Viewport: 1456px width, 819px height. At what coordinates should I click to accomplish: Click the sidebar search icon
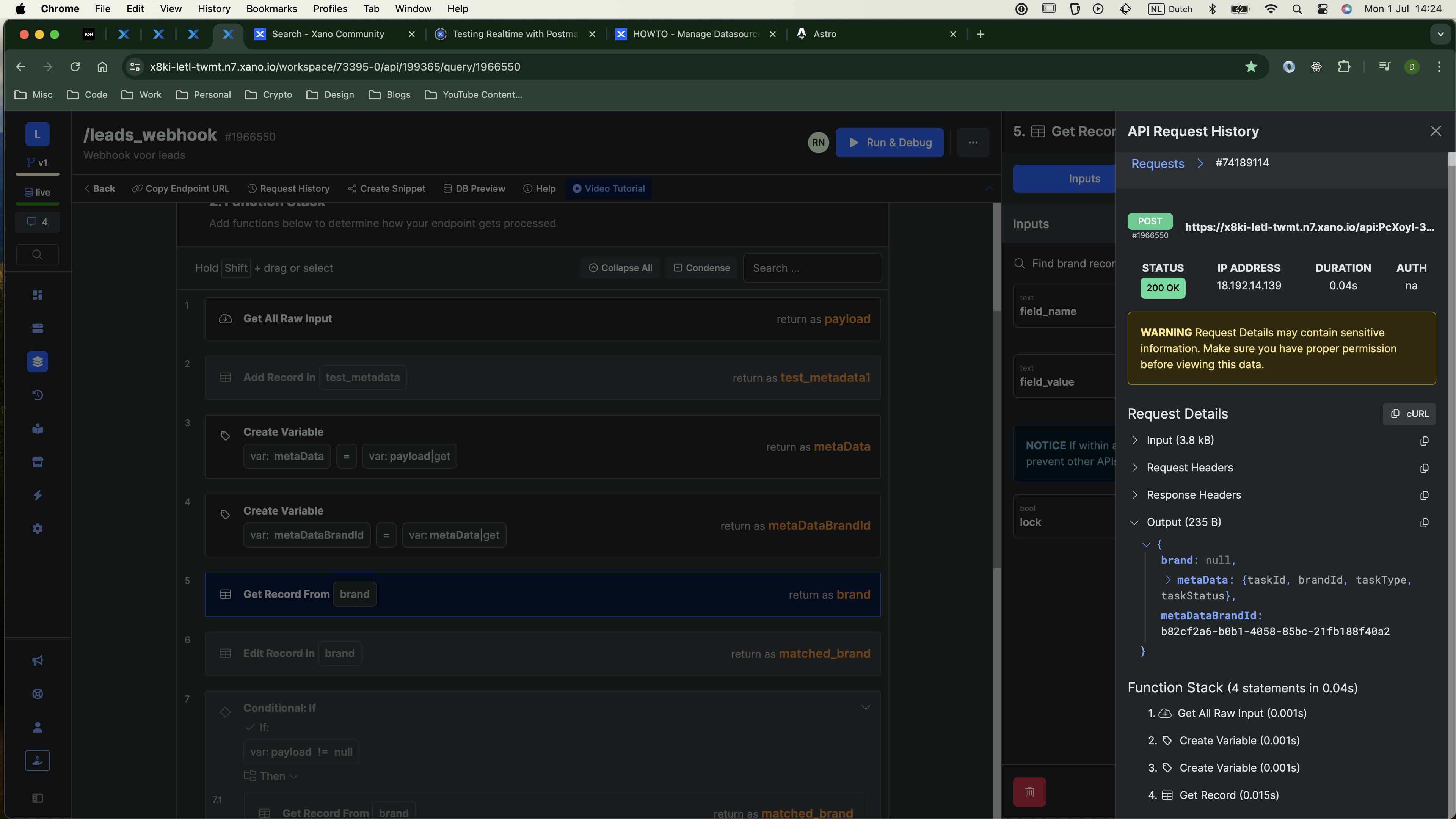click(x=37, y=254)
